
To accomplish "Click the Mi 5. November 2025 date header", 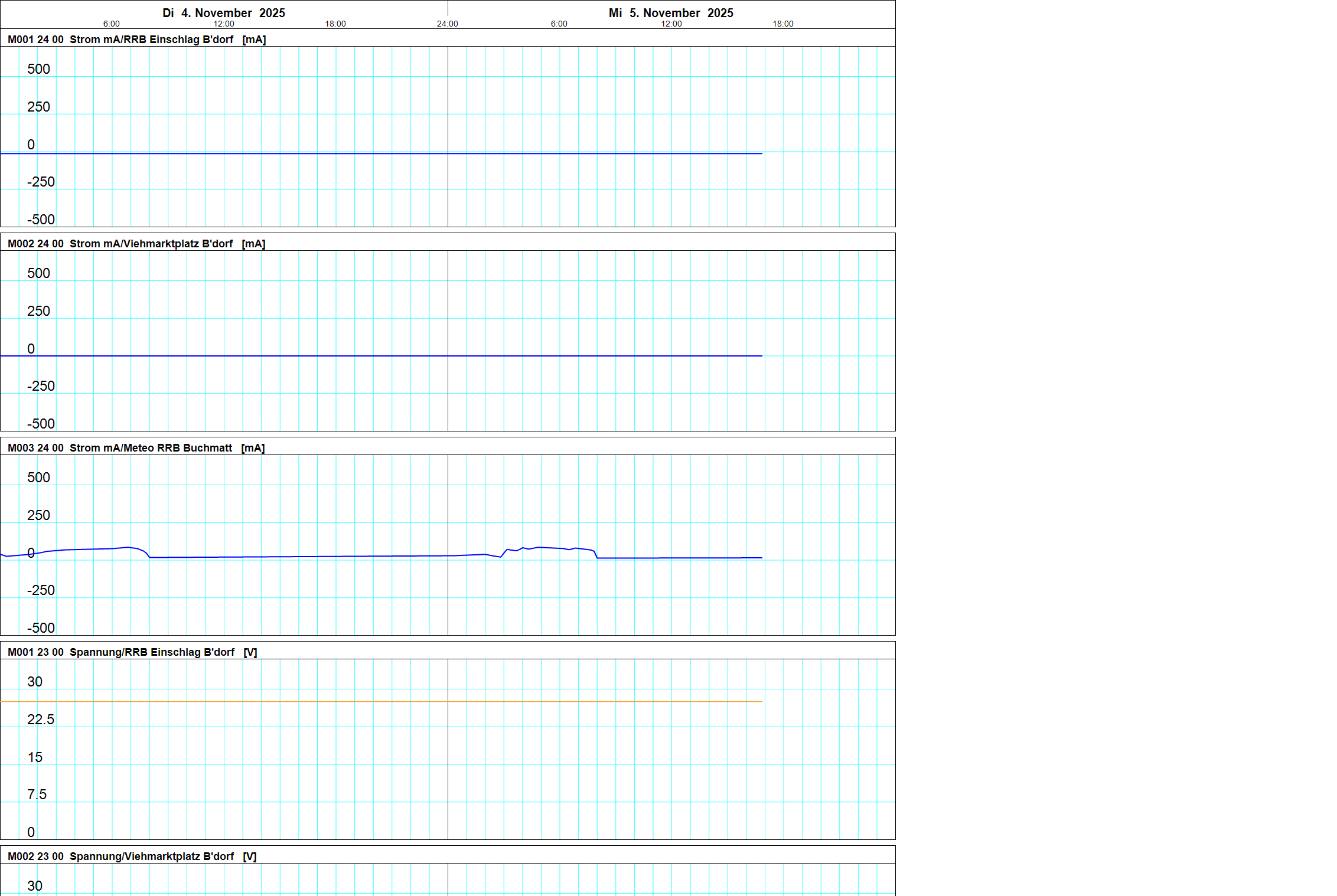I will tap(671, 13).
